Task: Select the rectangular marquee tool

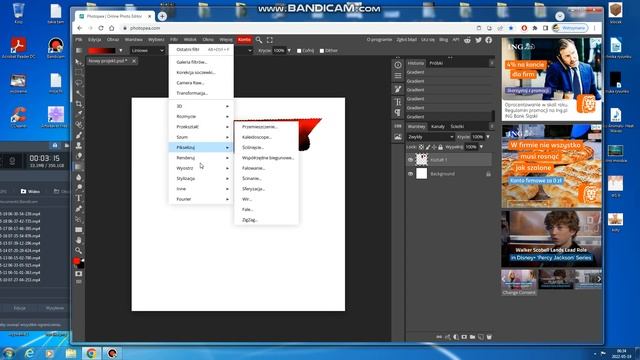Action: (x=79, y=73)
